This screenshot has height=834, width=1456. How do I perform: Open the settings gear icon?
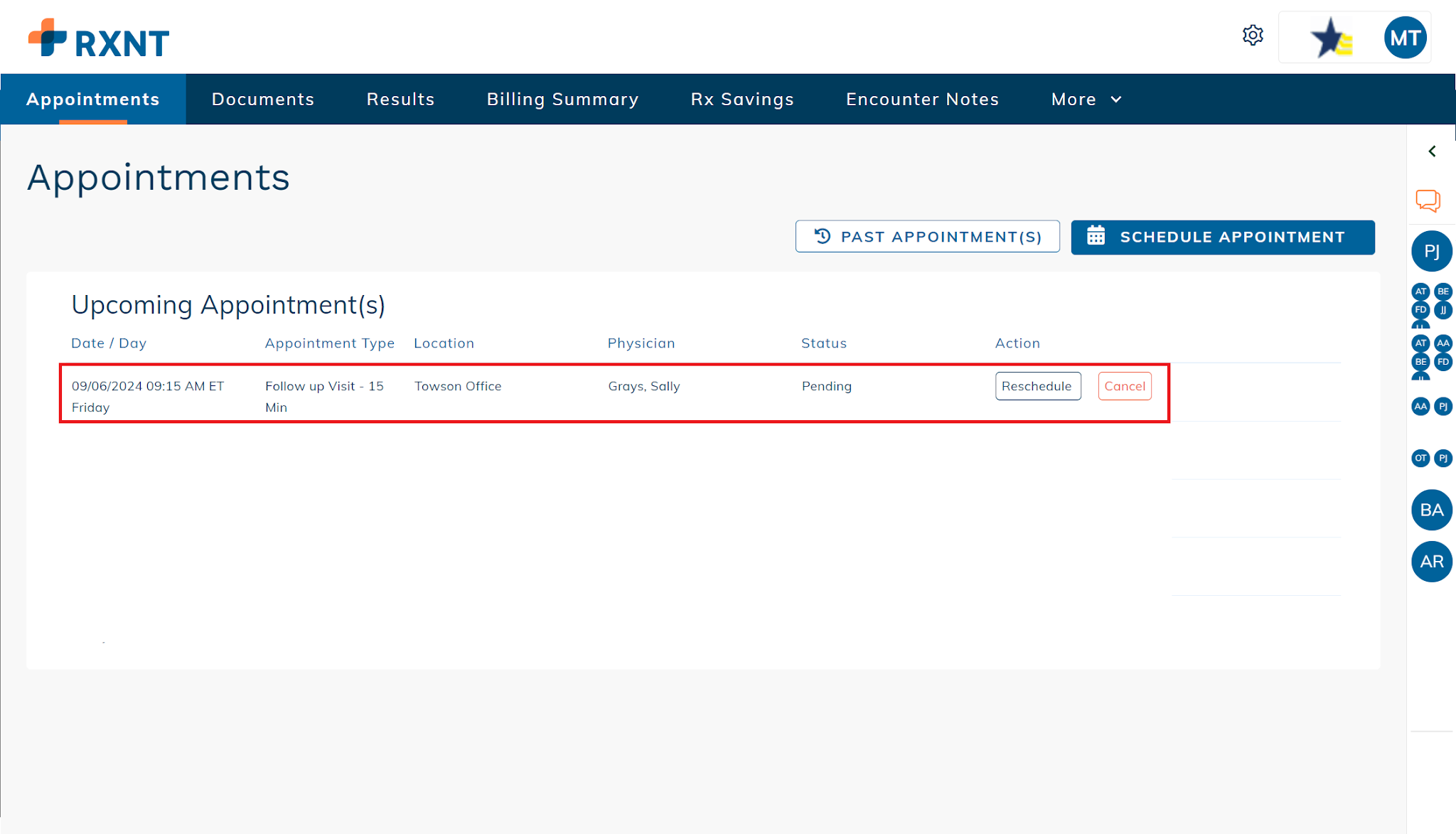1253,35
